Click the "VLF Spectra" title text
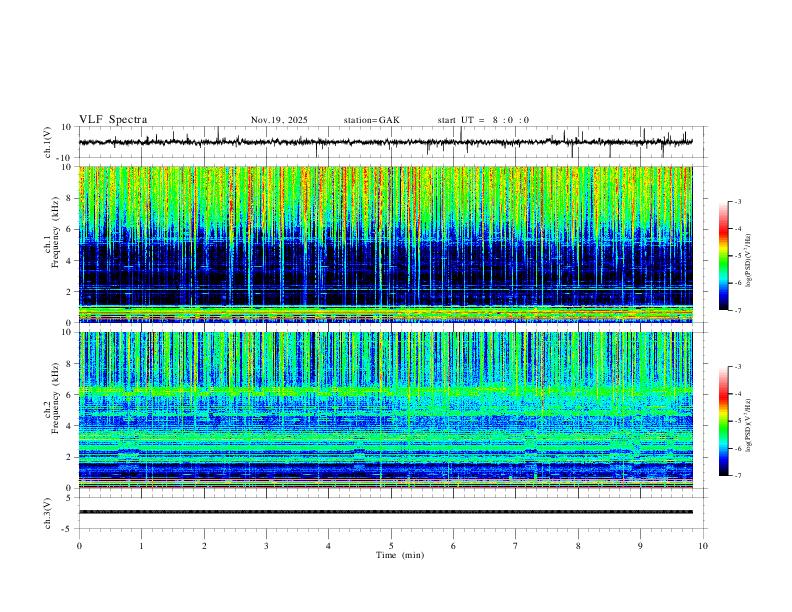The width and height of the screenshot is (792, 612). click(x=113, y=120)
